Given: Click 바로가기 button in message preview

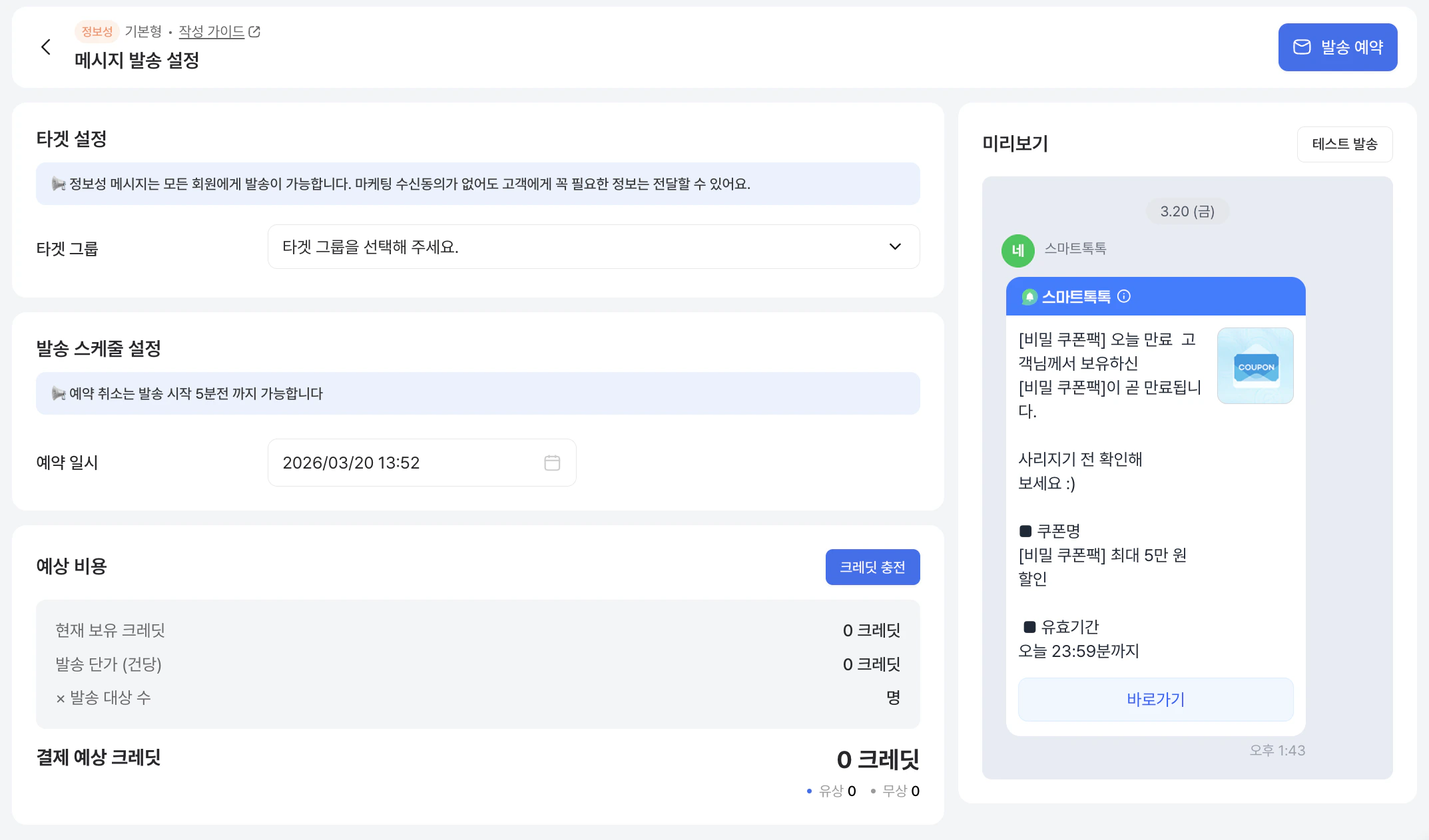Looking at the screenshot, I should pyautogui.click(x=1155, y=700).
